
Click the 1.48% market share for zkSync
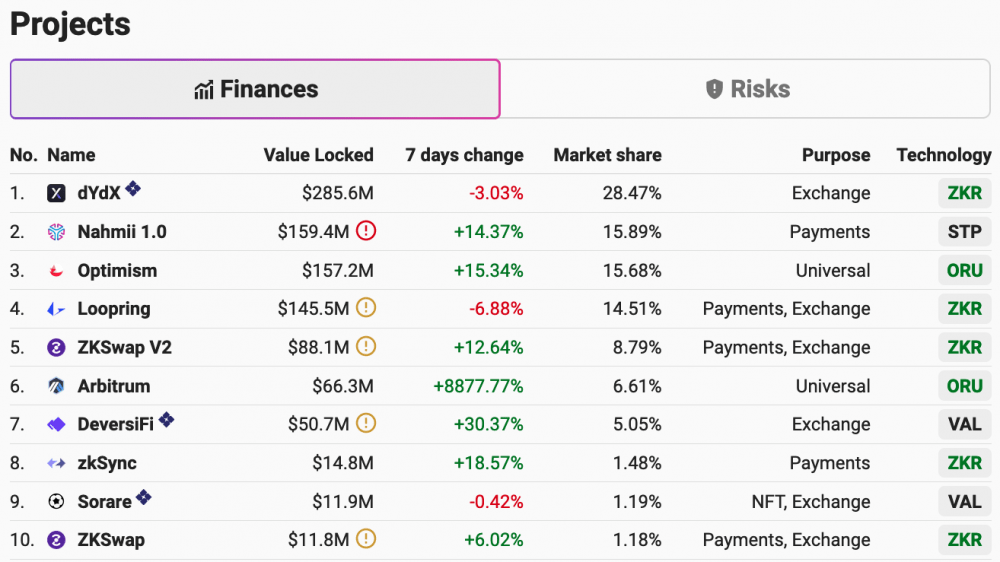pyautogui.click(x=637, y=463)
